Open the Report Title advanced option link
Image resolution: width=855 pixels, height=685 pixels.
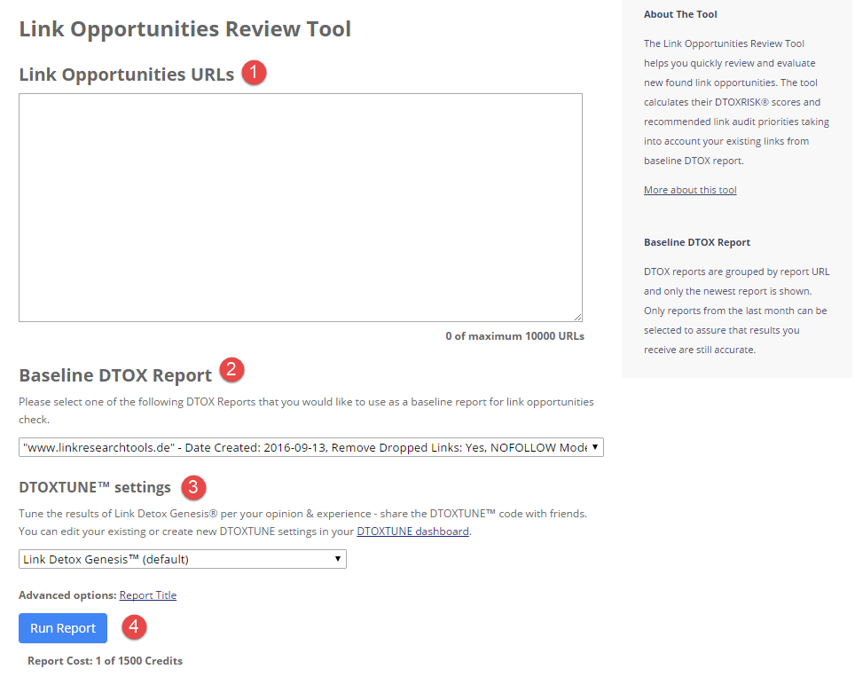coord(148,595)
